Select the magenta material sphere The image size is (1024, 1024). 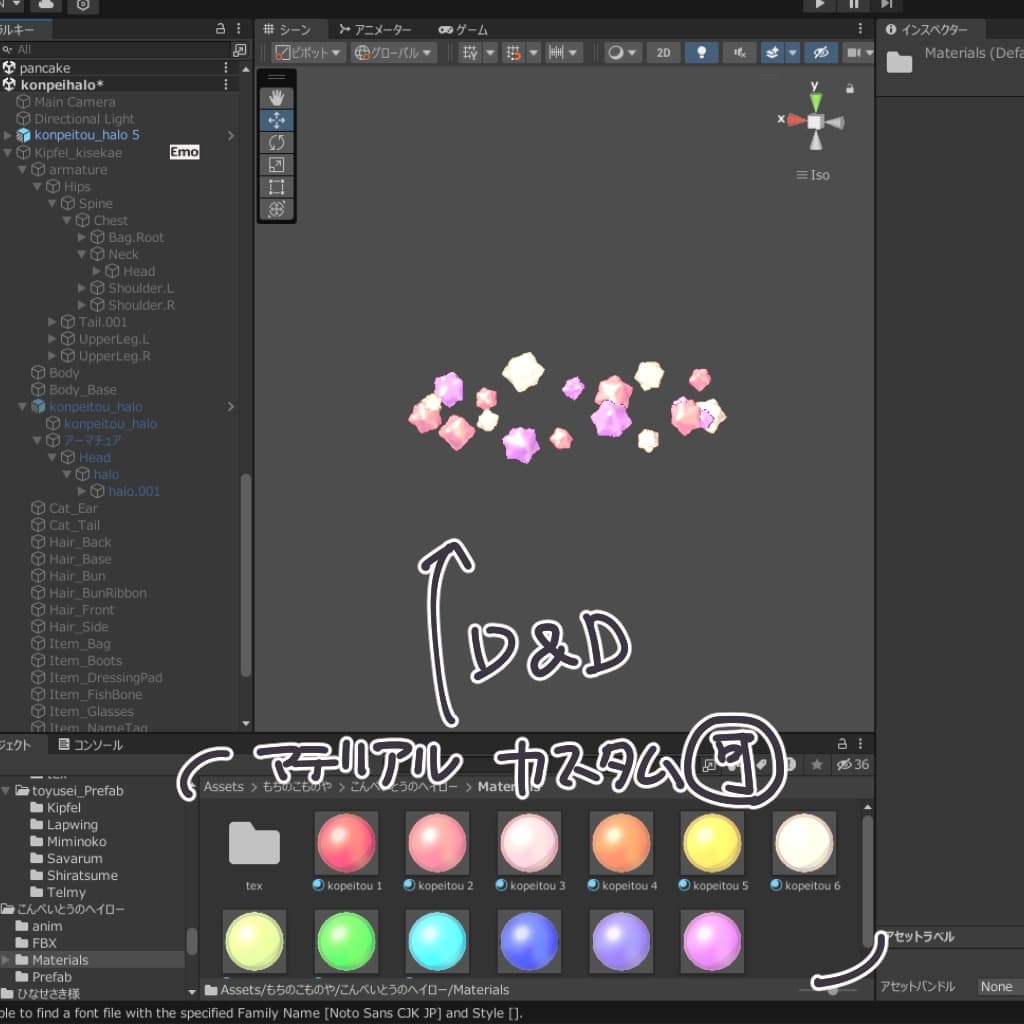pos(712,941)
